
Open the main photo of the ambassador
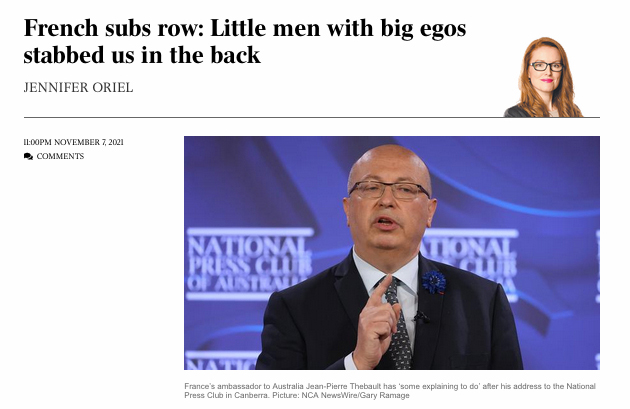click(392, 253)
